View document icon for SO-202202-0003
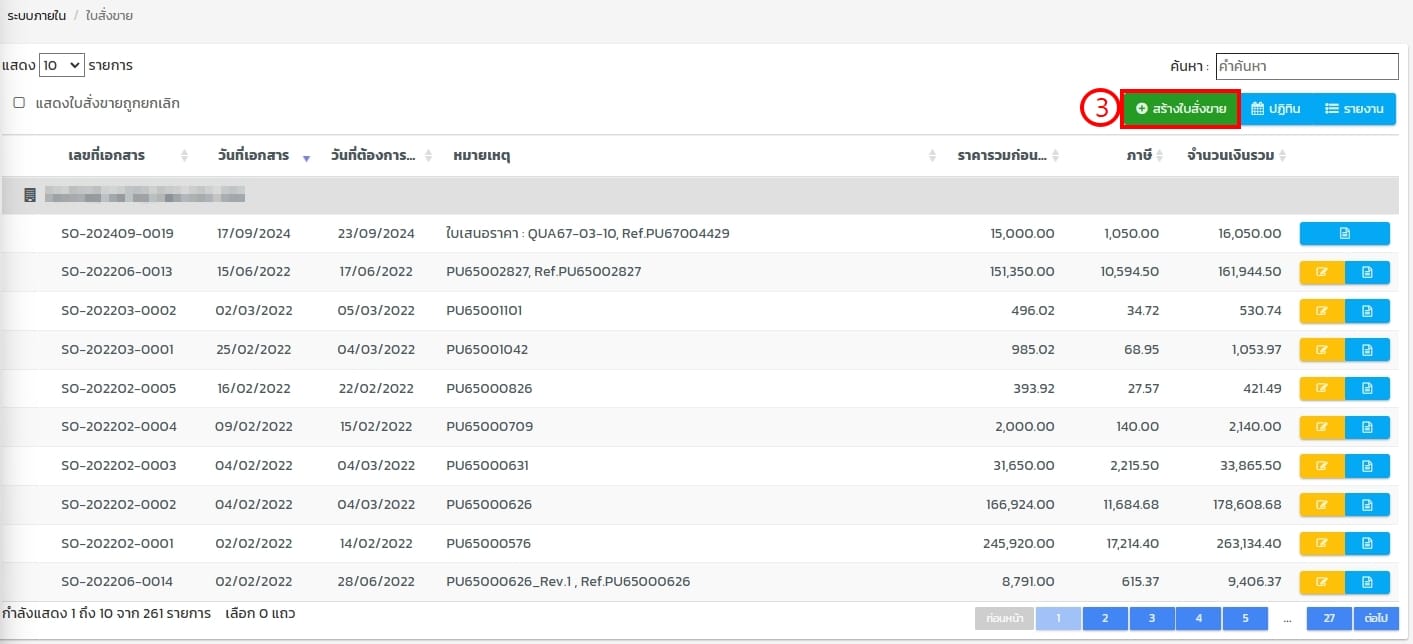 (1367, 466)
